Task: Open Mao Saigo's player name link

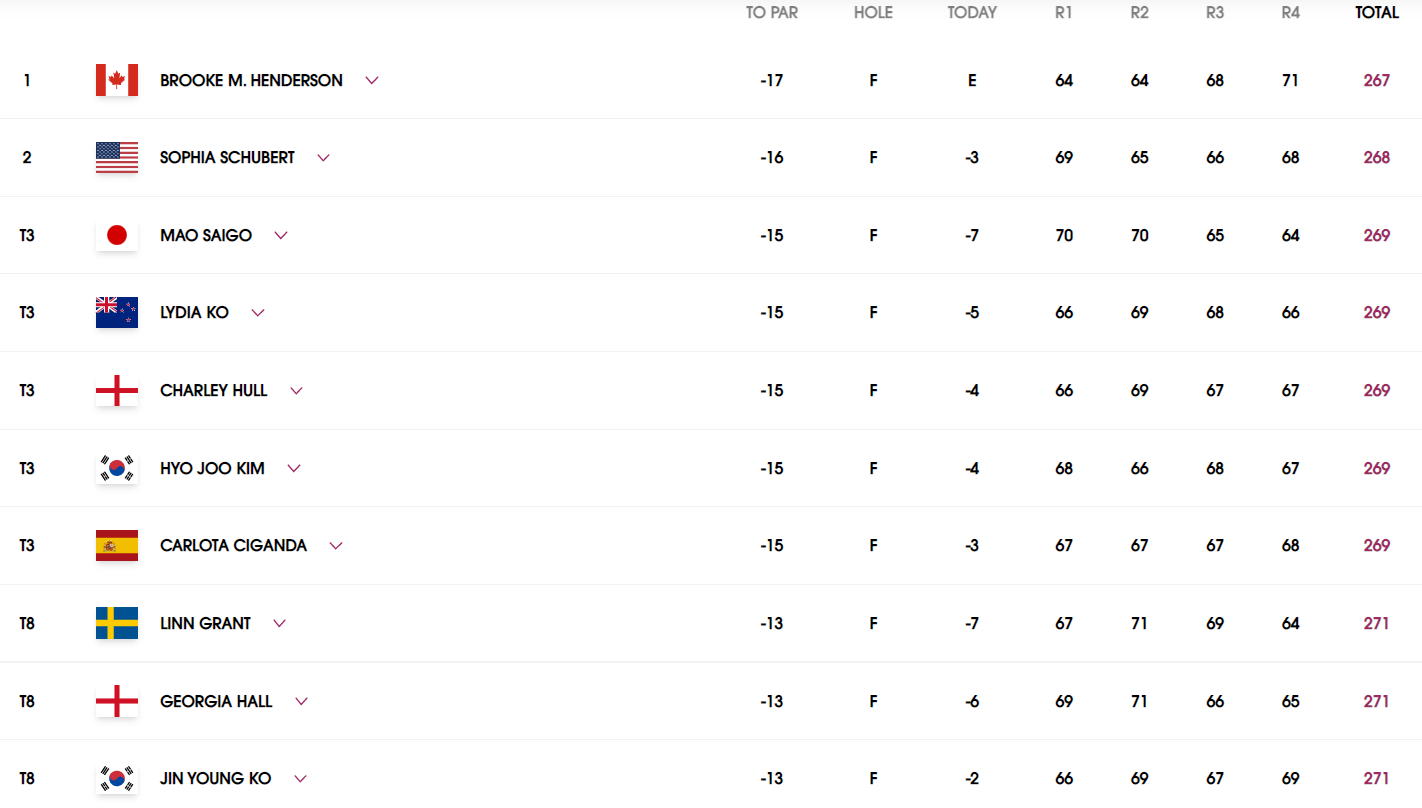Action: pyautogui.click(x=206, y=235)
